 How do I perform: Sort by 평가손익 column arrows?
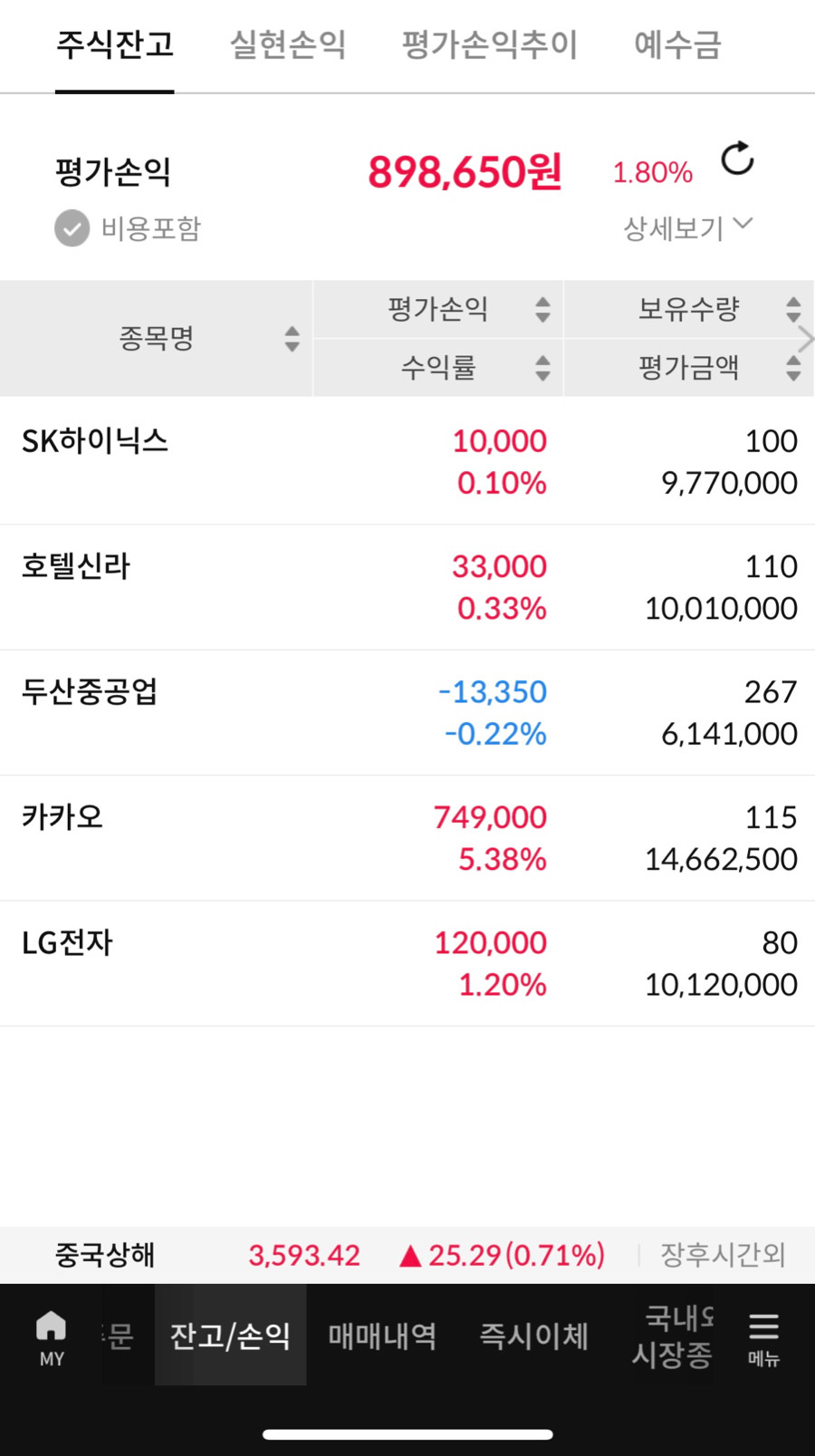tap(542, 310)
